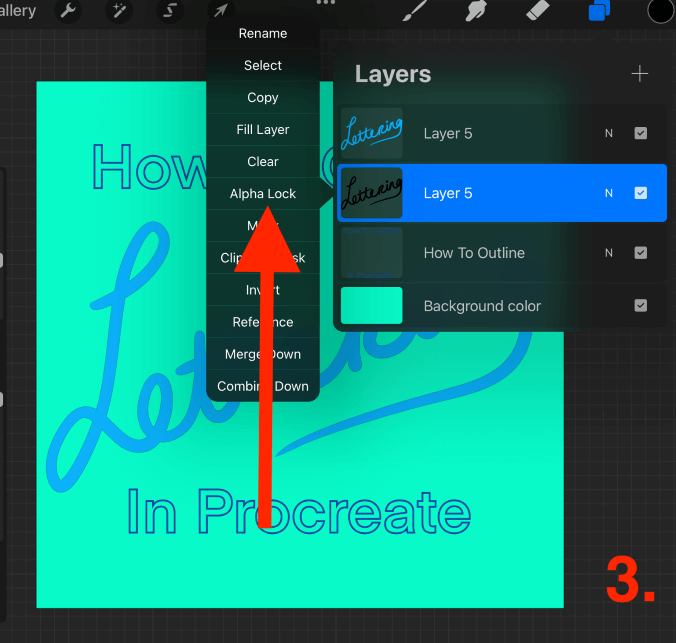676x643 pixels.
Task: Toggle visibility of top Layer 5
Action: (641, 133)
